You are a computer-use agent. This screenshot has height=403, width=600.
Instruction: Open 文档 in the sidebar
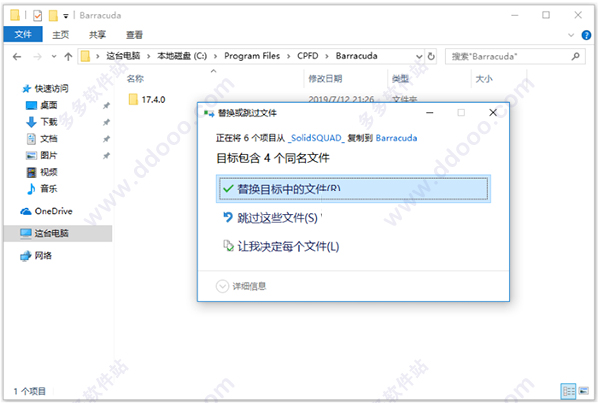point(41,139)
